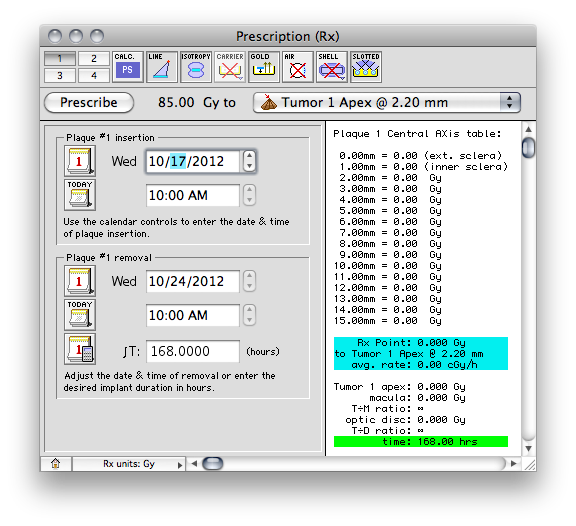Click the duration calculator calendar icon
Image resolution: width=576 pixels, height=526 pixels.
coord(80,349)
